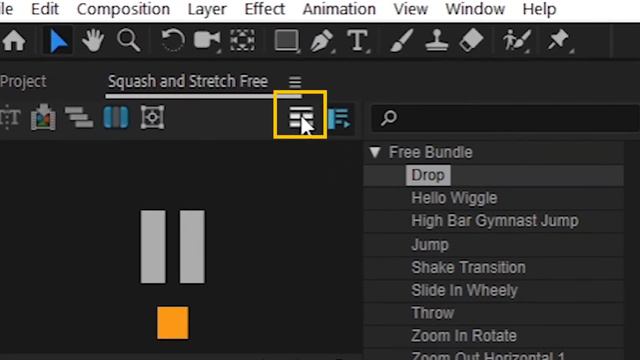This screenshot has width=640, height=360.
Task: Select the Hand tool
Action: (x=93, y=41)
